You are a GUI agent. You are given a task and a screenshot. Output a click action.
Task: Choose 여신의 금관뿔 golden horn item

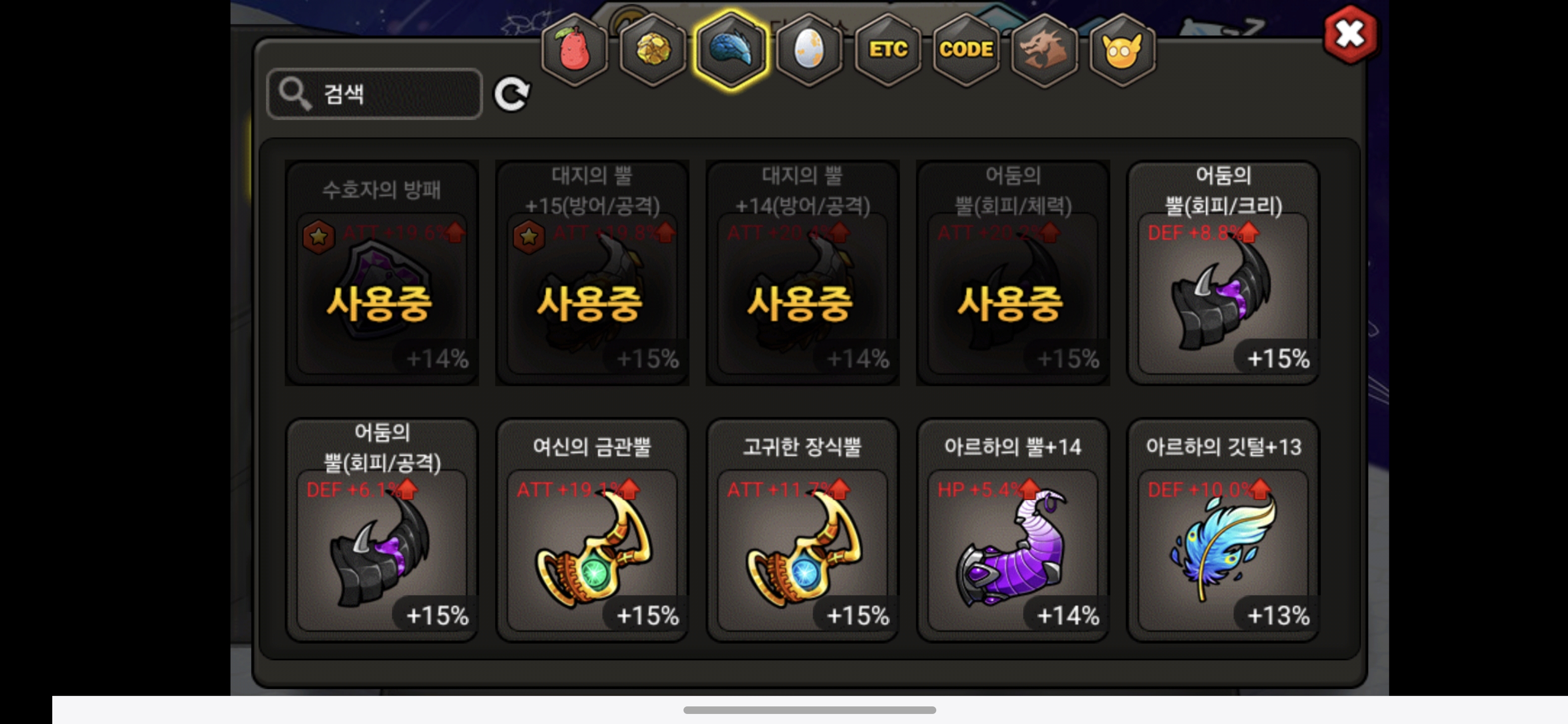(x=592, y=529)
